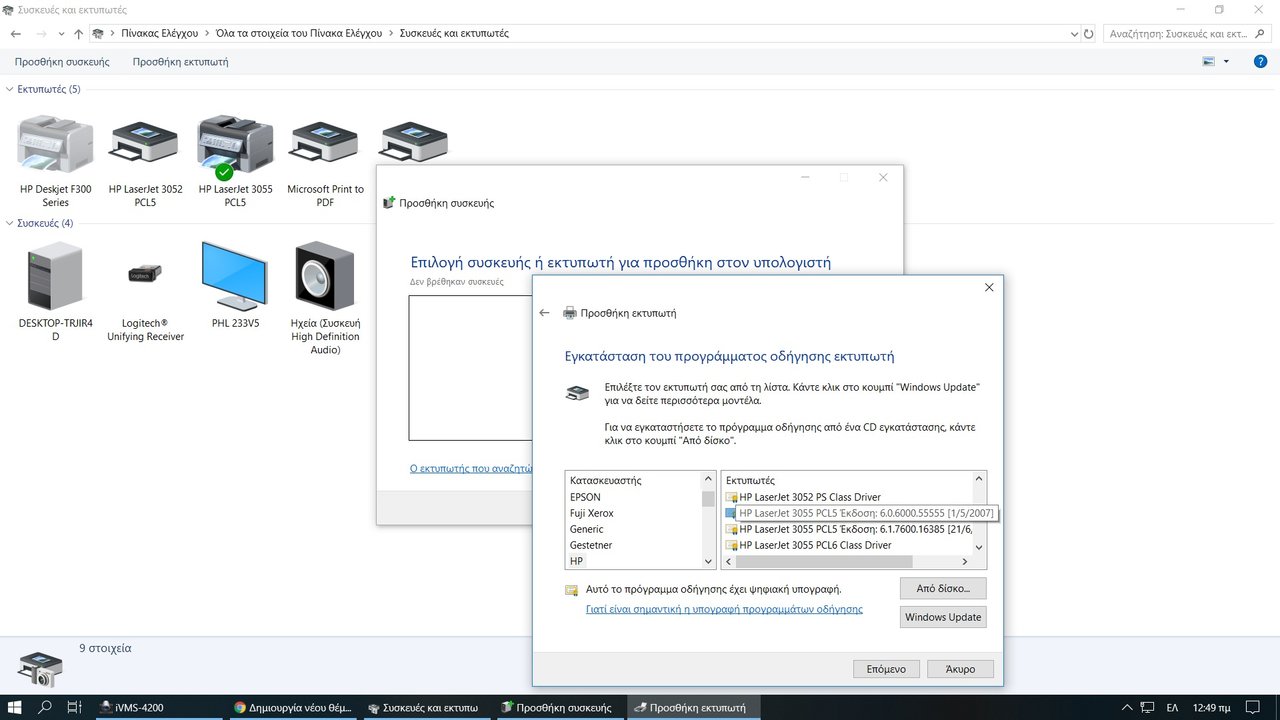Open the driver signing importance link
1280x720 pixels.
[x=724, y=609]
